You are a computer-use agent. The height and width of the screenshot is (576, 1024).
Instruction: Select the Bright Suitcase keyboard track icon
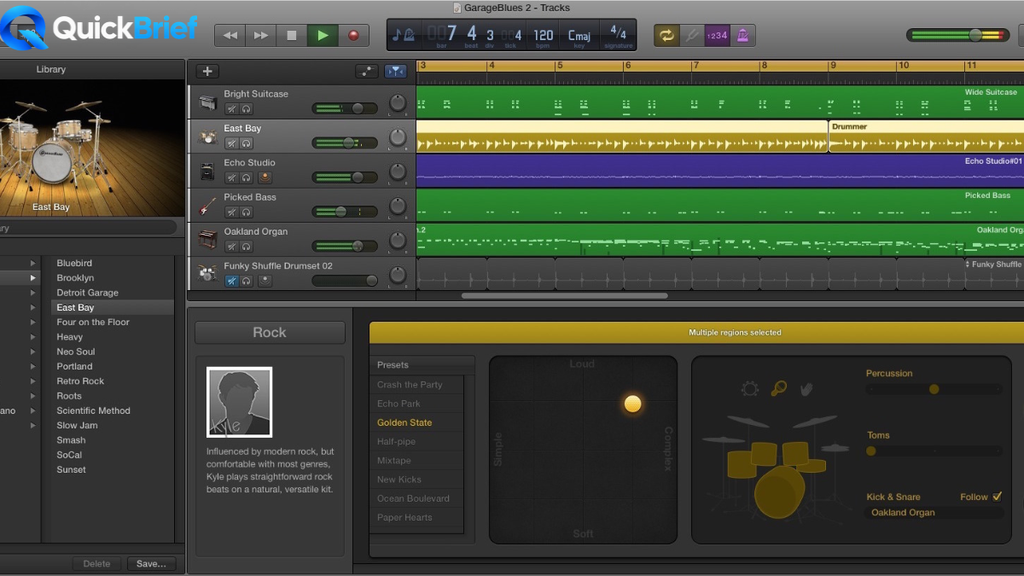point(208,103)
